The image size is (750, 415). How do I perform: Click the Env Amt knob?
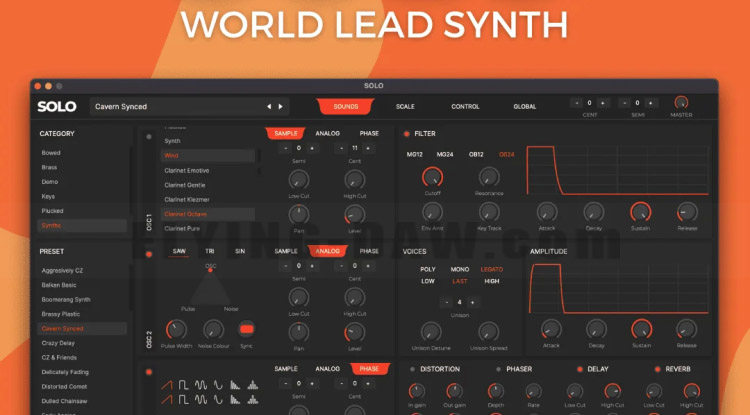[x=432, y=212]
